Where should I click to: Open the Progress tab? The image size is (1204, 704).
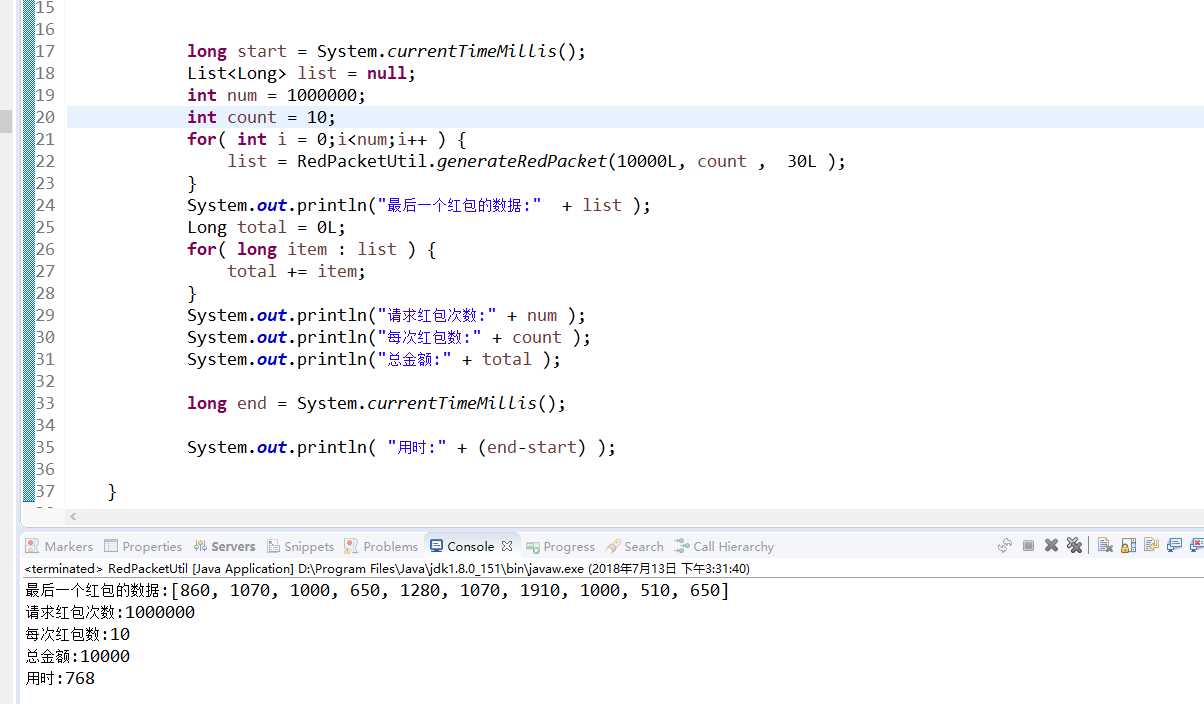point(560,546)
